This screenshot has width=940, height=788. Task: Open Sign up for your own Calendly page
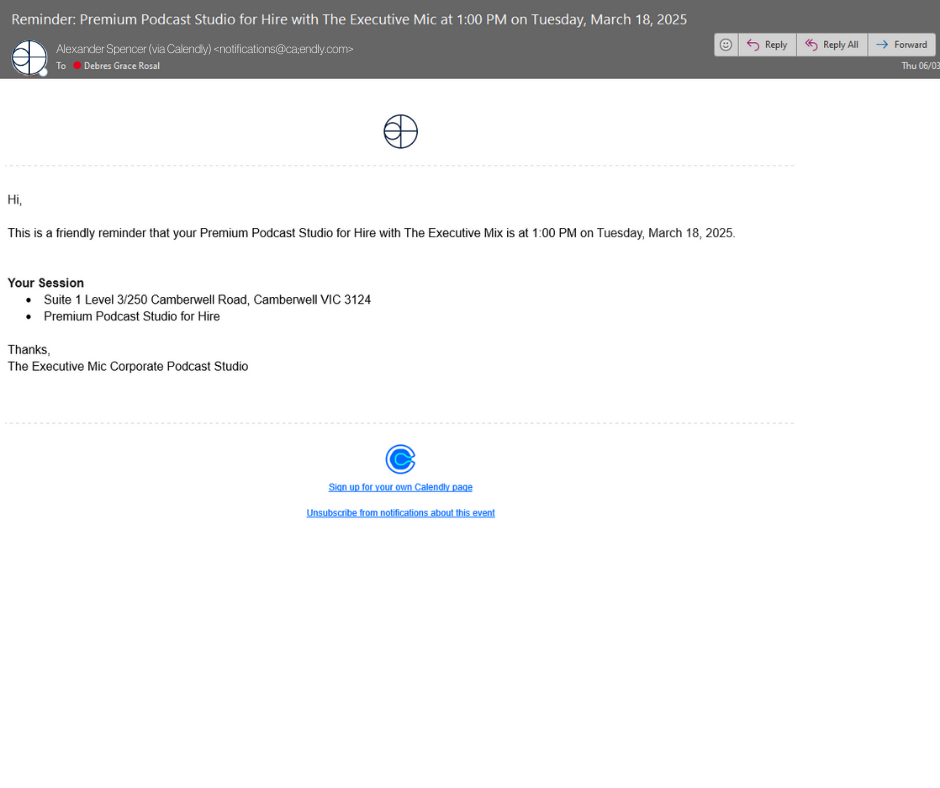click(x=400, y=487)
